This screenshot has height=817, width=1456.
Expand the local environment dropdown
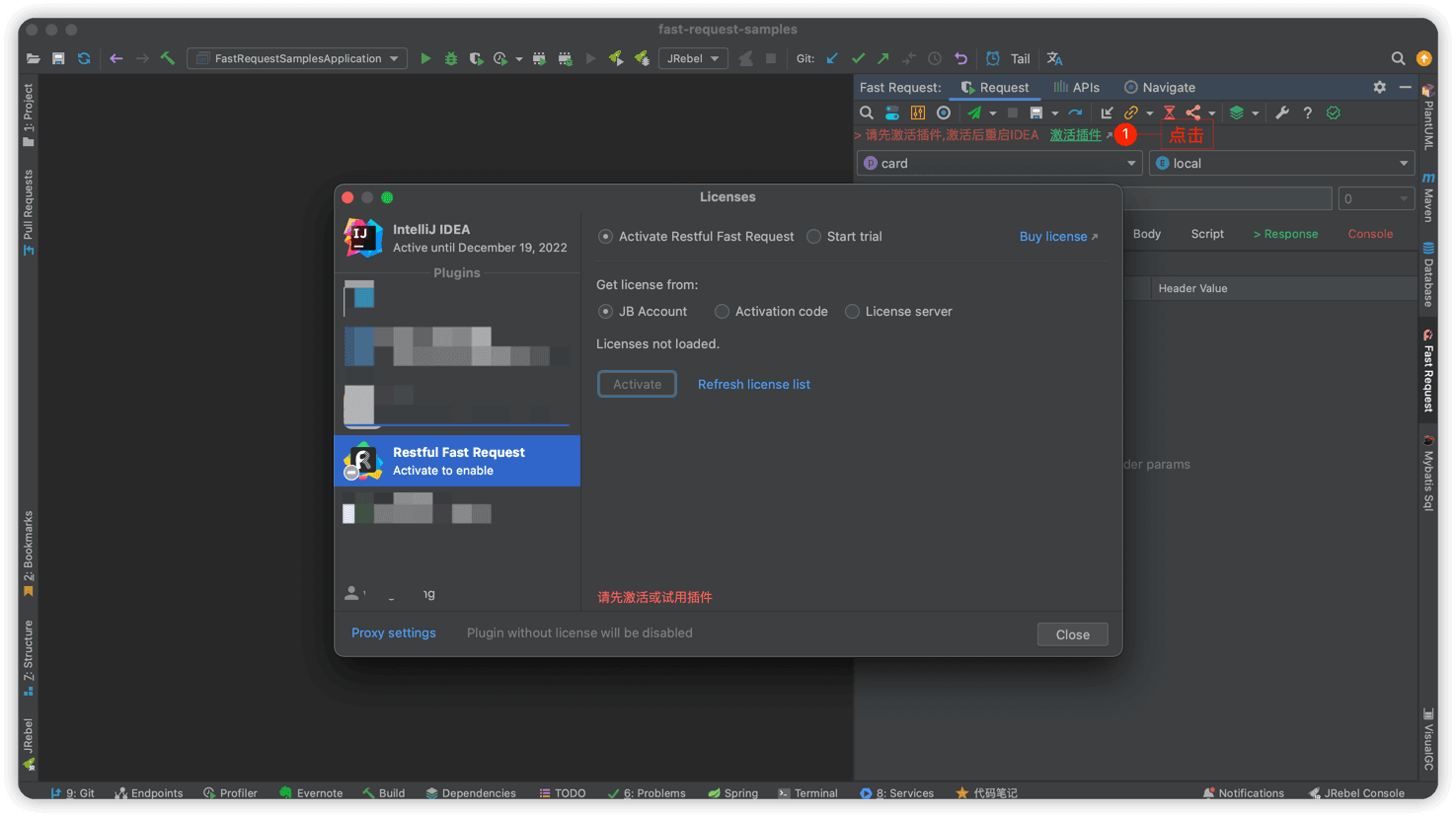click(x=1281, y=164)
